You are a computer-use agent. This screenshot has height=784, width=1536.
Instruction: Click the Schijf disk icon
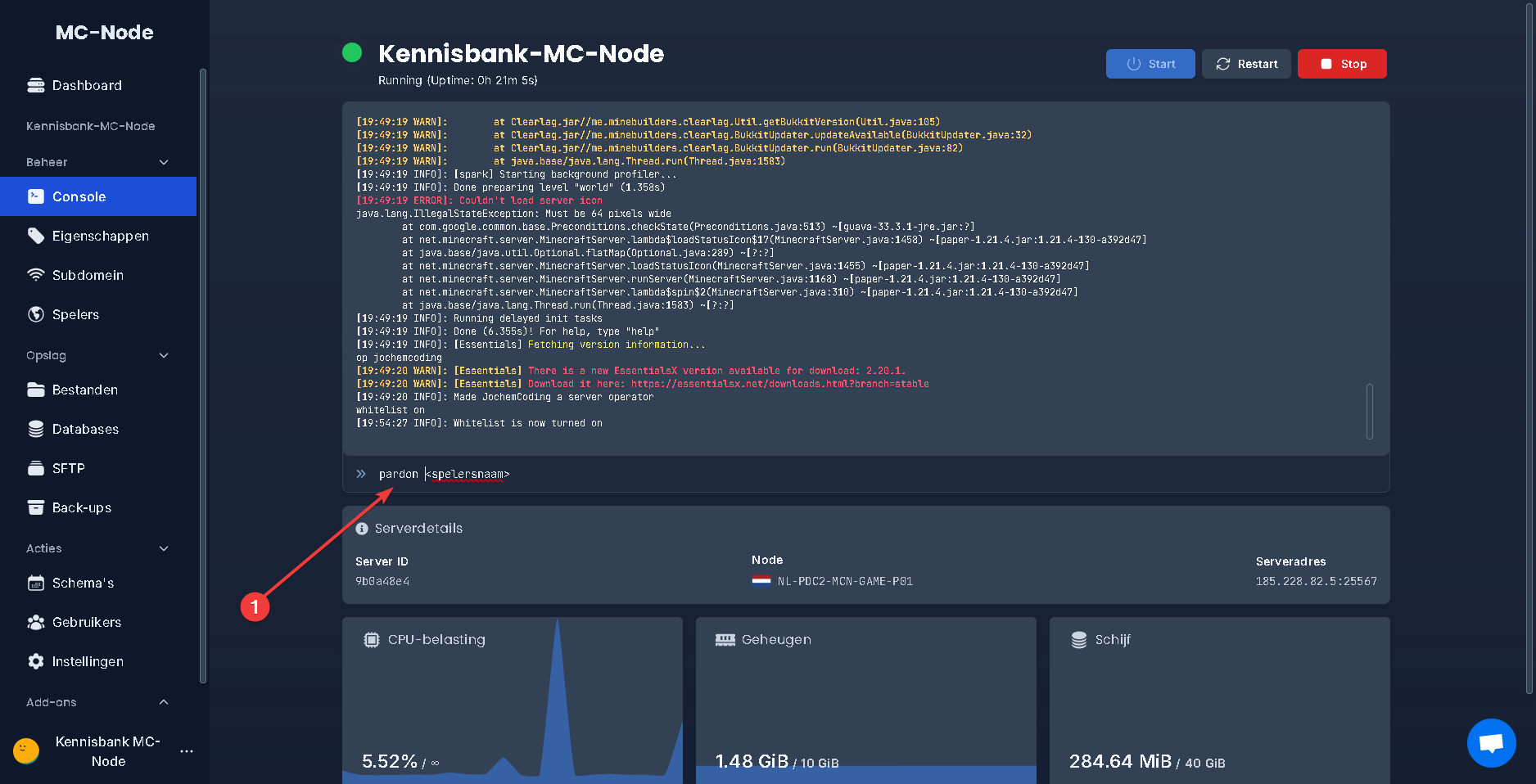click(x=1079, y=640)
